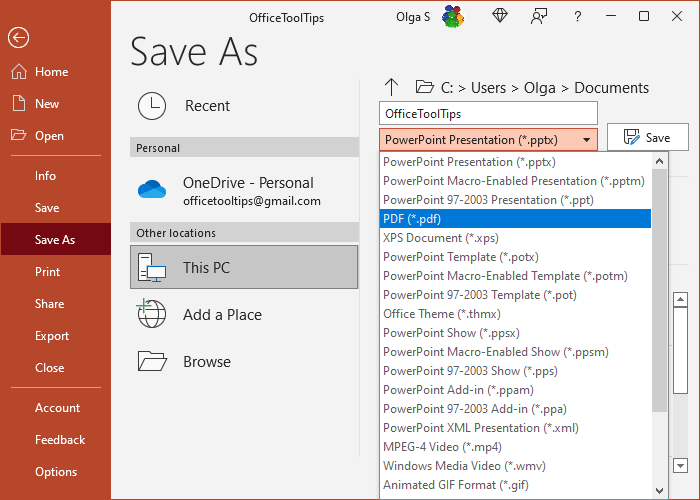Choose Windows Media Video (*.wmv) format

coord(515,466)
